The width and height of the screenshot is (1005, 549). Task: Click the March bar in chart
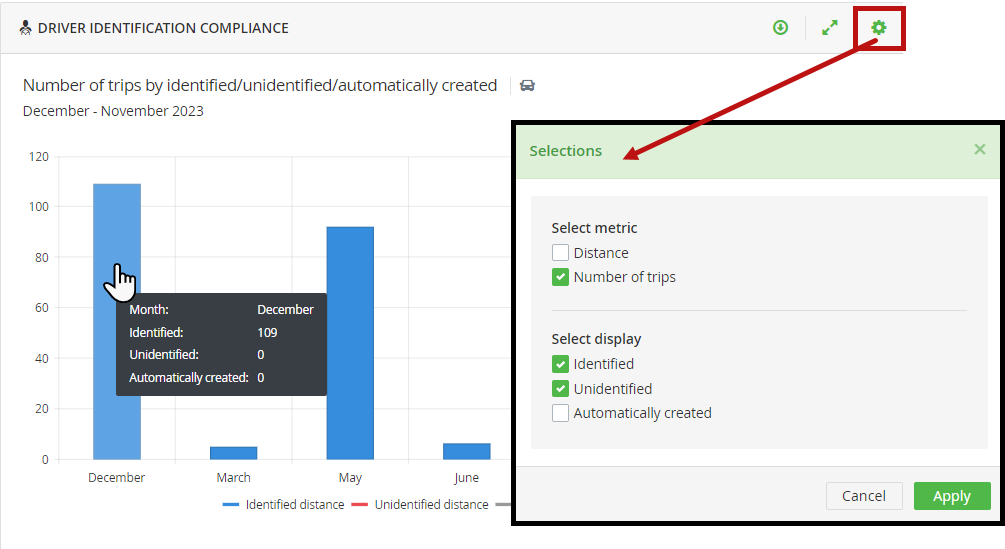(x=233, y=453)
